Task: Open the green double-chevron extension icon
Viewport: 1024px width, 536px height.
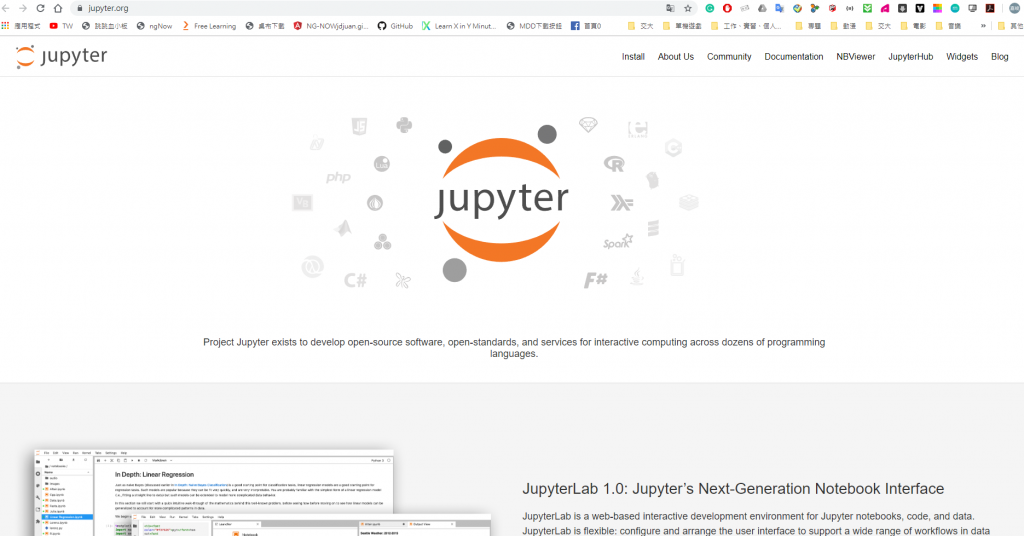Action: pos(867,8)
